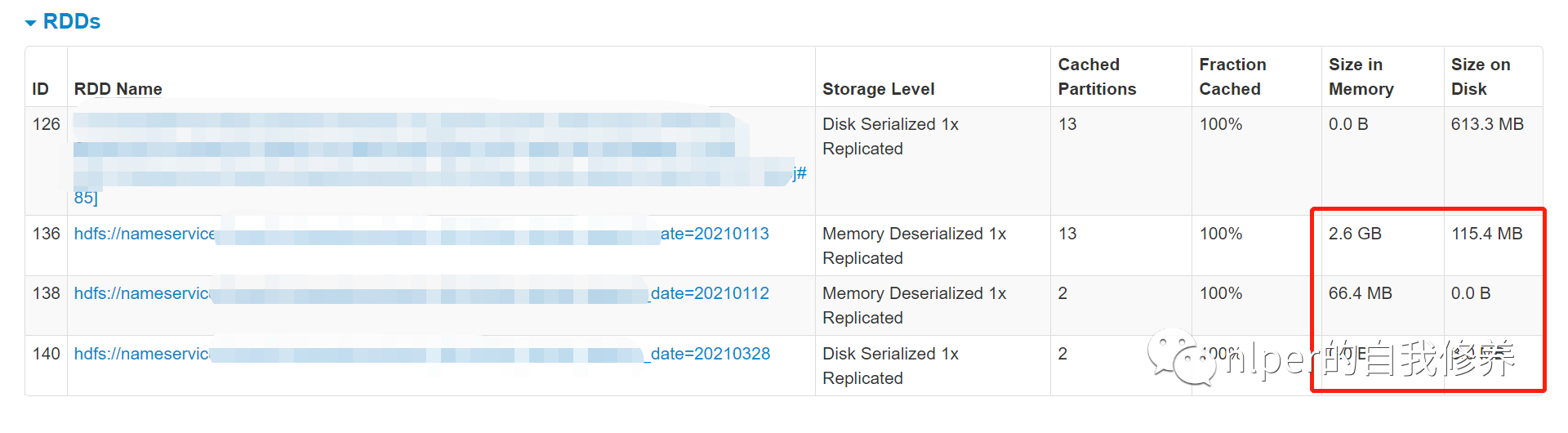This screenshot has width=1568, height=433.
Task: Click the RDDs section heading
Action: click(71, 22)
